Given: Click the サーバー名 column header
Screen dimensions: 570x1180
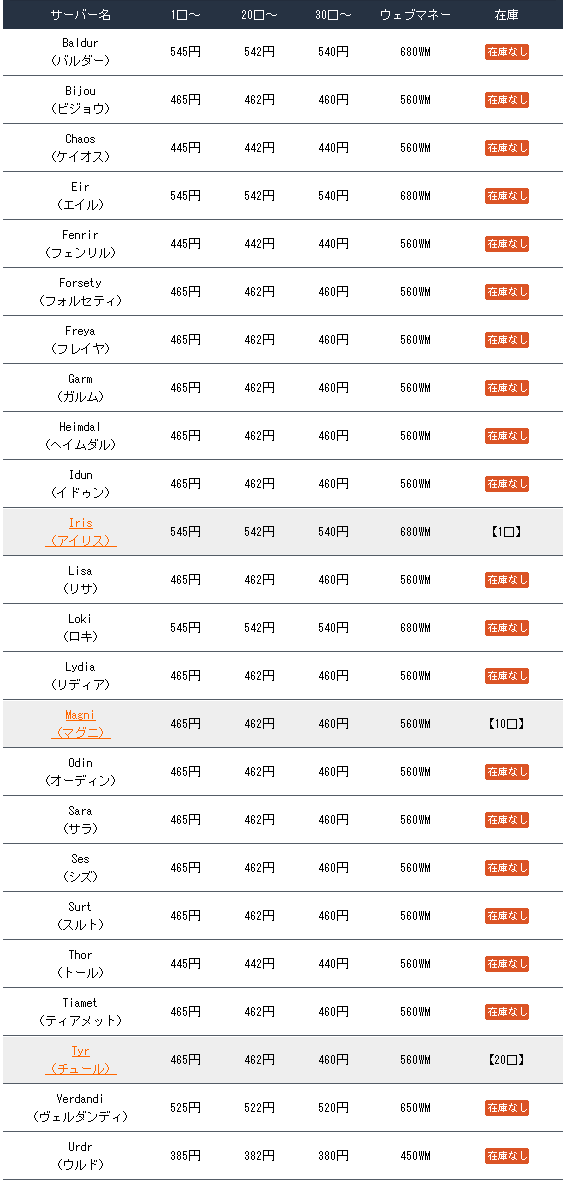Looking at the screenshot, I should (x=81, y=14).
